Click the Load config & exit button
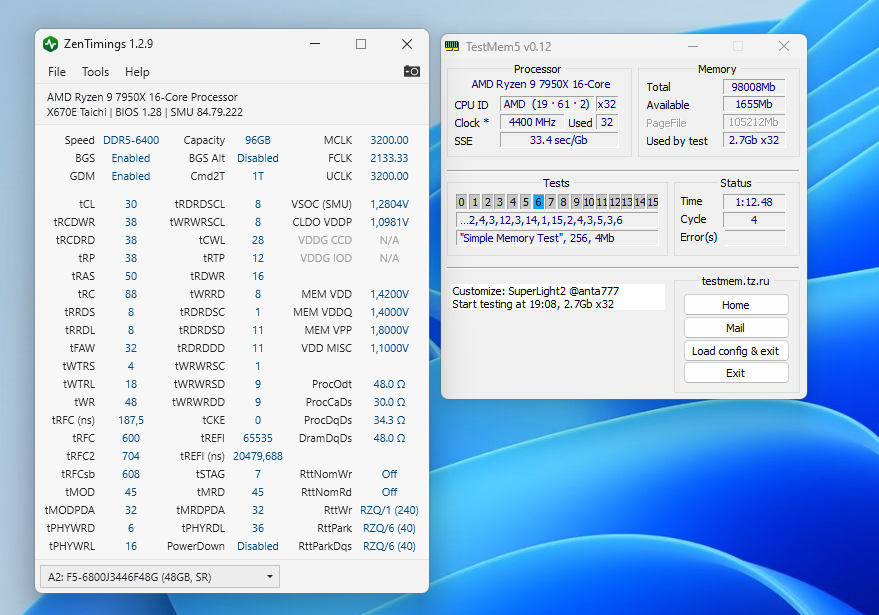879x615 pixels. [735, 351]
